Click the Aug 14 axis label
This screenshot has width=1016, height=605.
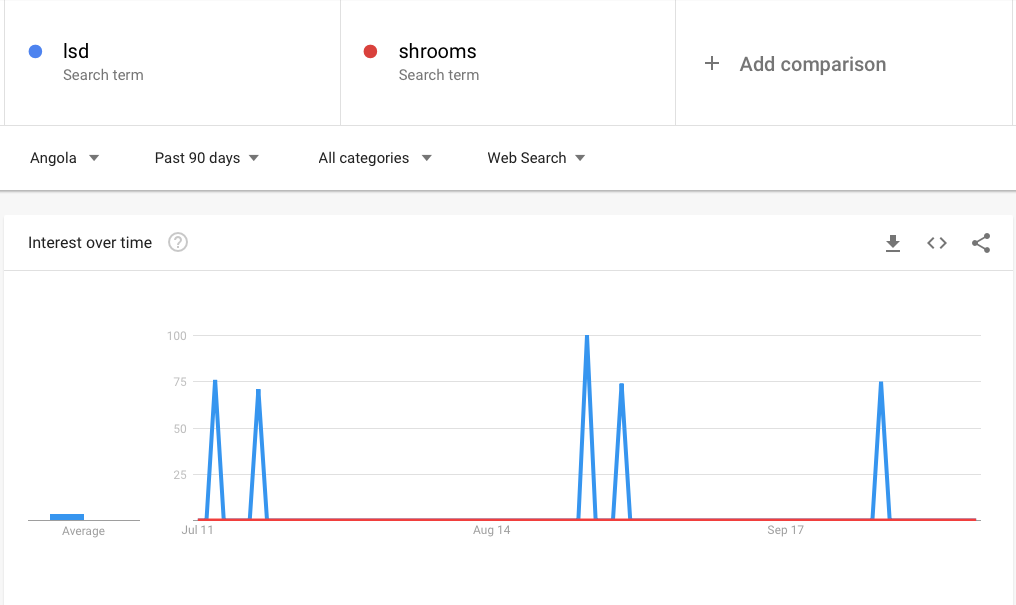point(491,530)
